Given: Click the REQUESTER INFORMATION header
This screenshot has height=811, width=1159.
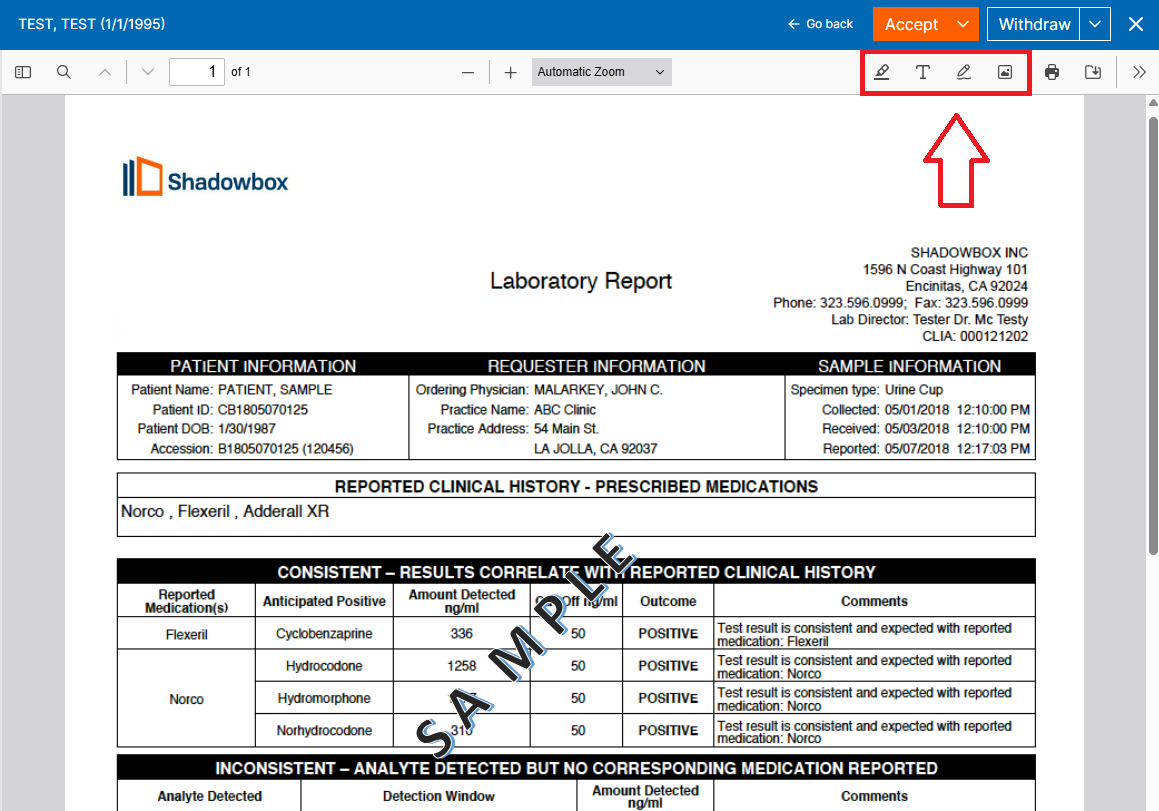Looking at the screenshot, I should tap(597, 366).
